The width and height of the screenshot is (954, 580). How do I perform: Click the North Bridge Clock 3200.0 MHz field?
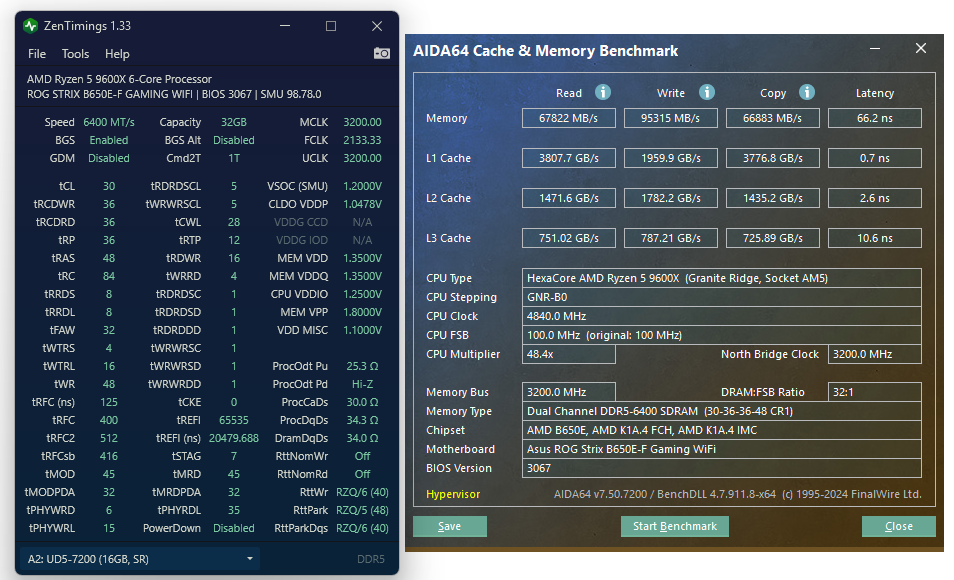pyautogui.click(x=875, y=354)
